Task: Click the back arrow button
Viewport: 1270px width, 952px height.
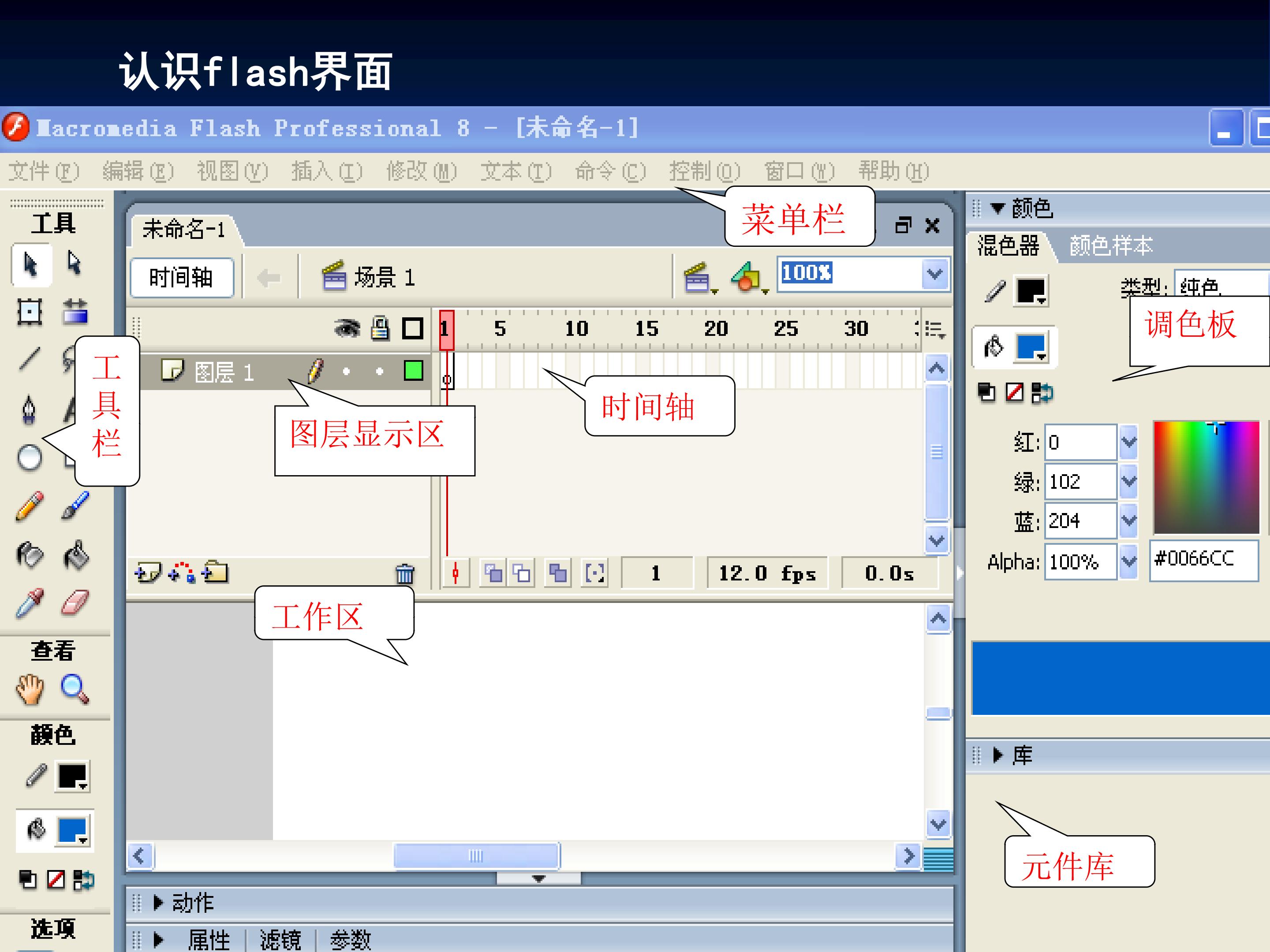Action: tap(268, 278)
